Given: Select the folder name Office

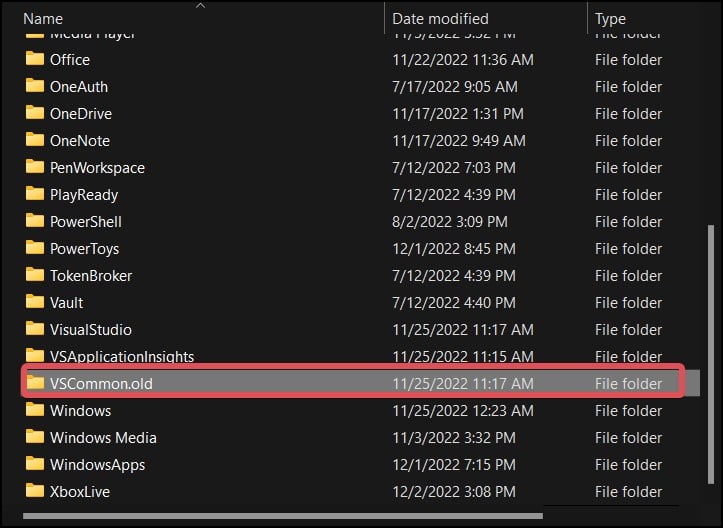Looking at the screenshot, I should coord(70,60).
